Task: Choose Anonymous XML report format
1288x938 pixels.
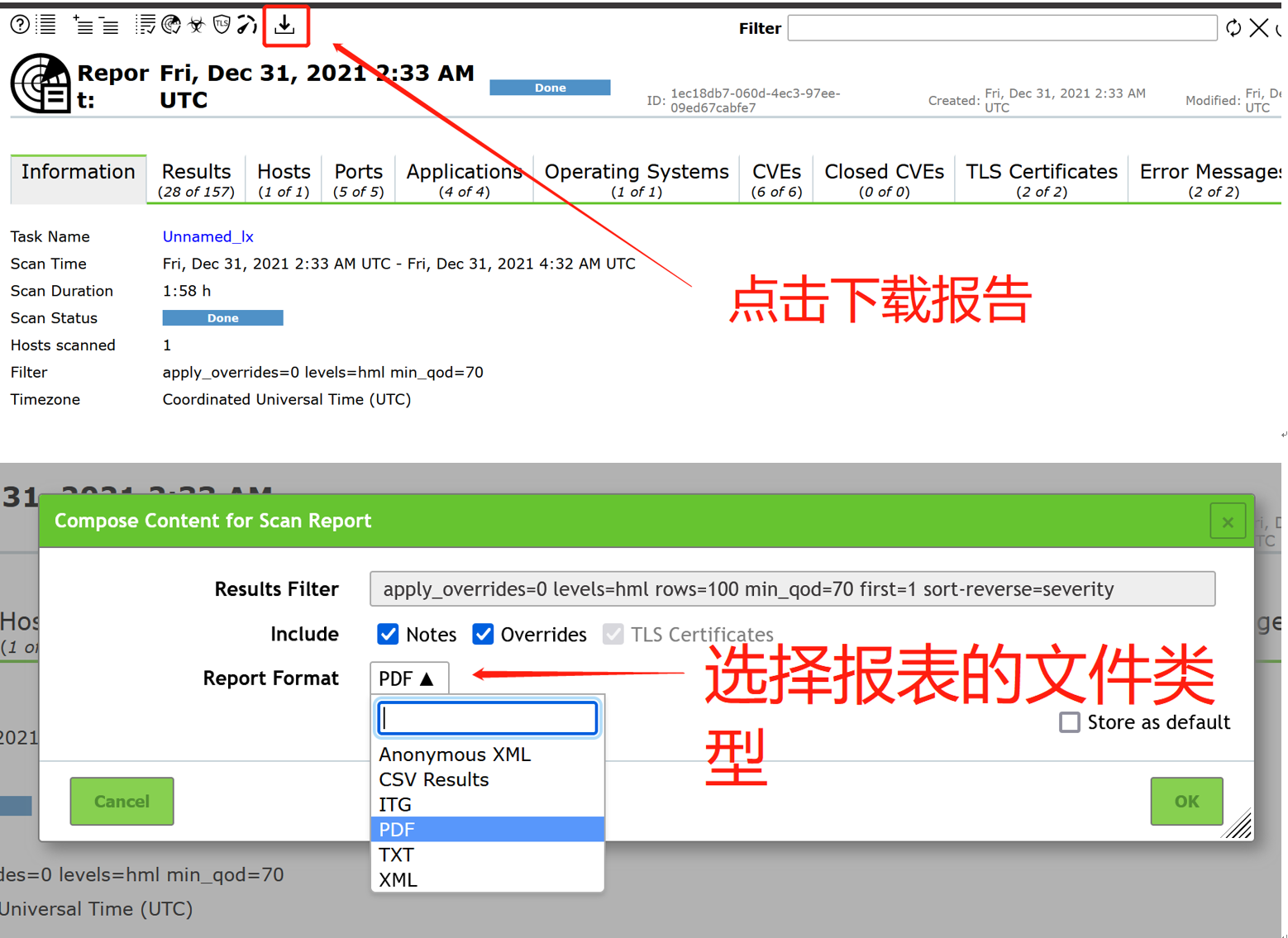Action: click(454, 754)
